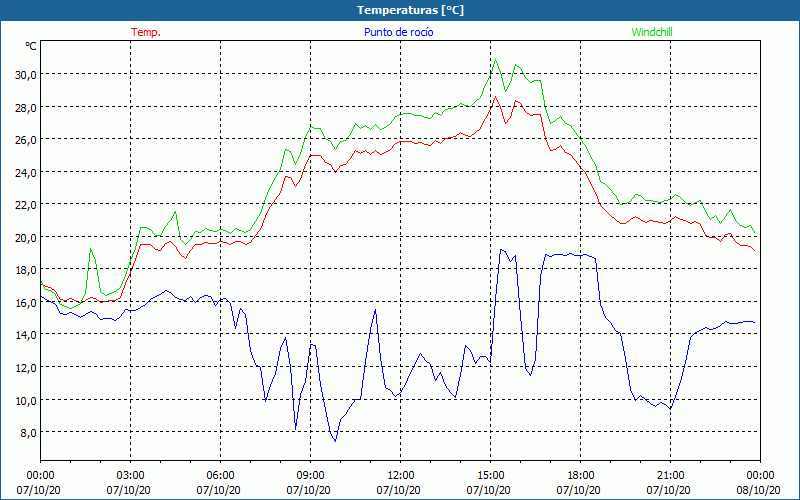This screenshot has height=500, width=800.
Task: Click the '06:00' time axis label
Action: [220, 476]
